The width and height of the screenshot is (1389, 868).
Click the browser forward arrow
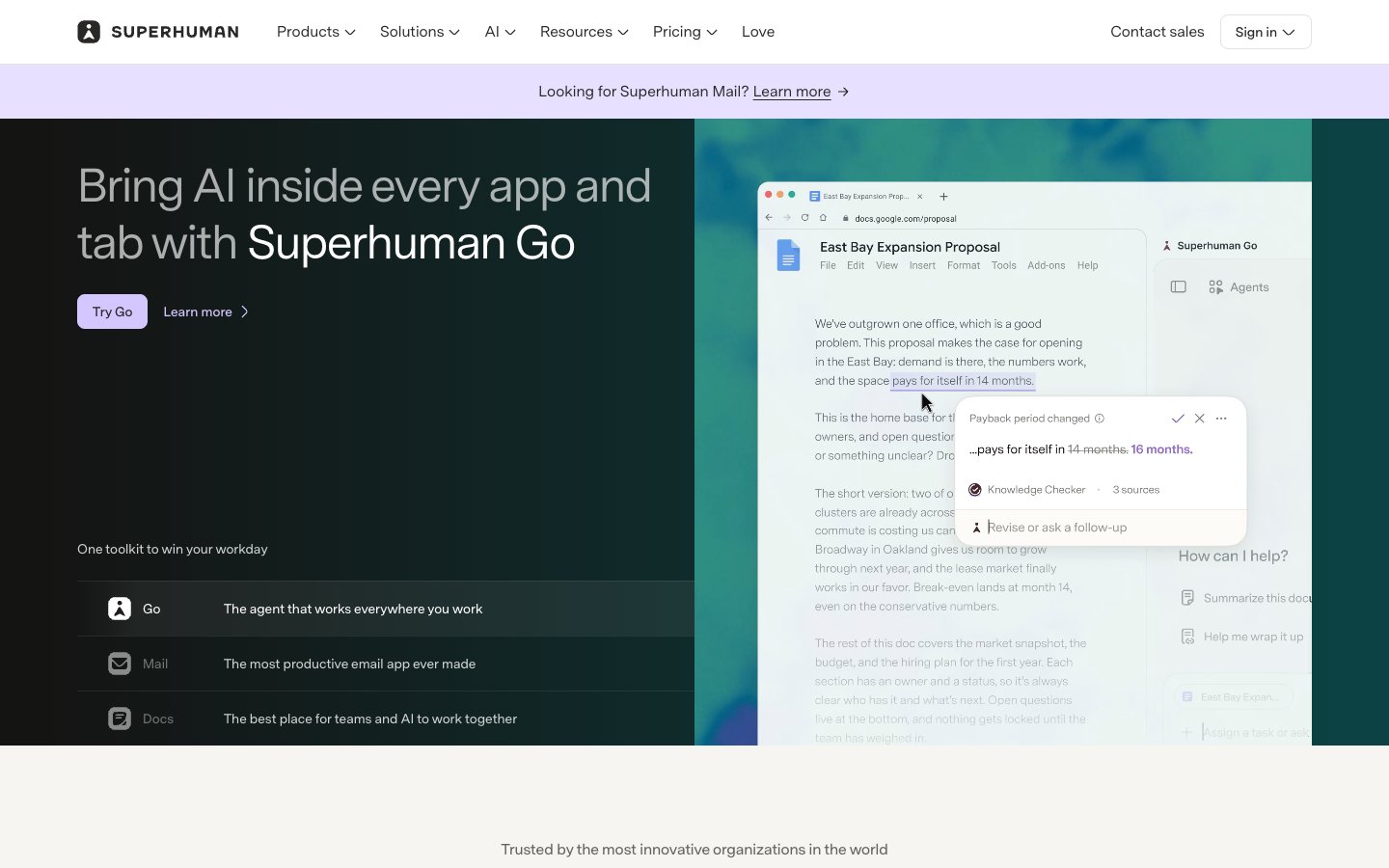click(787, 218)
